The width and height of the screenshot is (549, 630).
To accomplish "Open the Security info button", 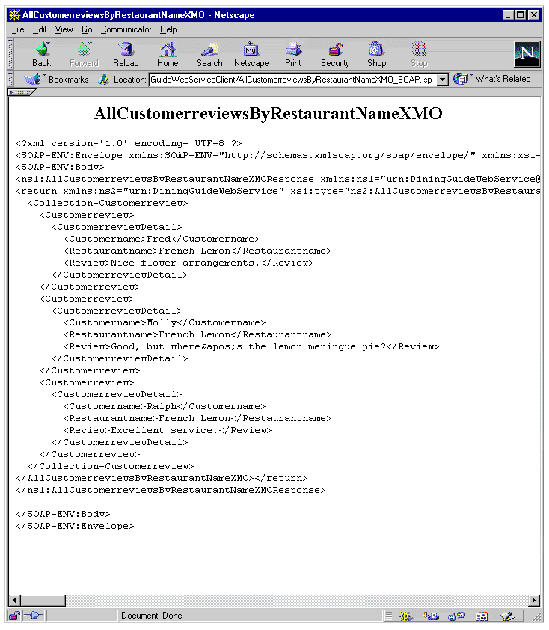I will click(335, 55).
